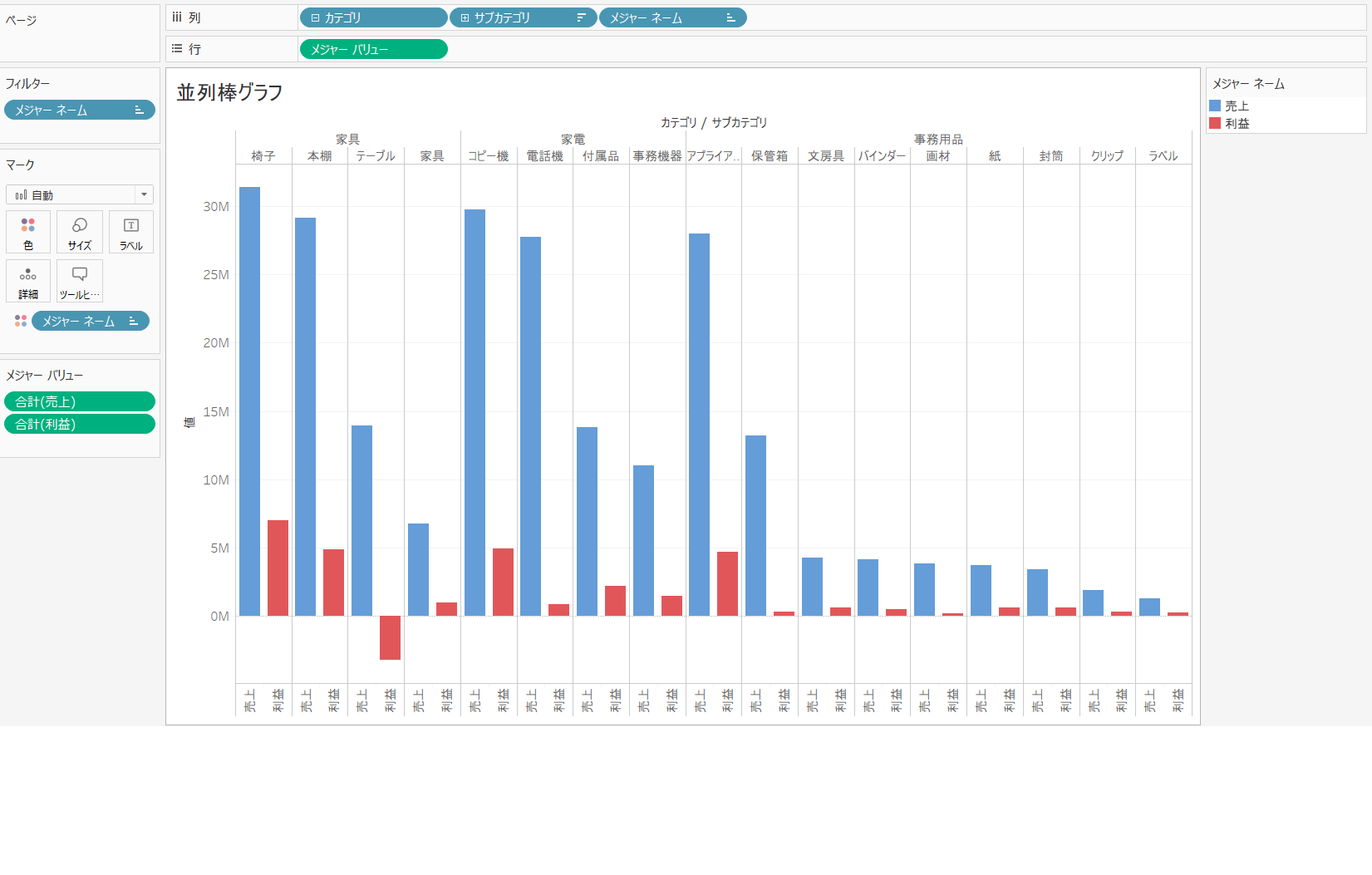Click the blue 保管箱 sales bar

pos(755,525)
